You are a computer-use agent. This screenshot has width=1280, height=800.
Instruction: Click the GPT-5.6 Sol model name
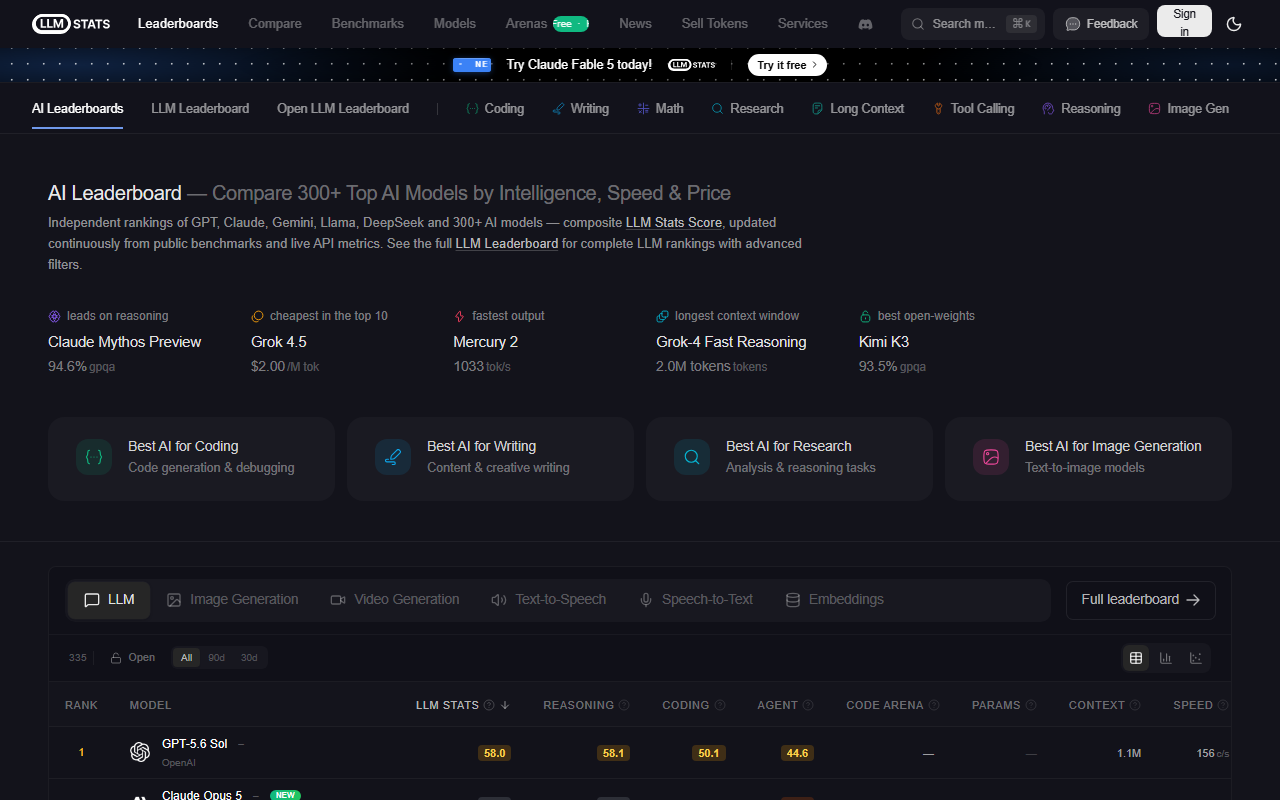[195, 743]
